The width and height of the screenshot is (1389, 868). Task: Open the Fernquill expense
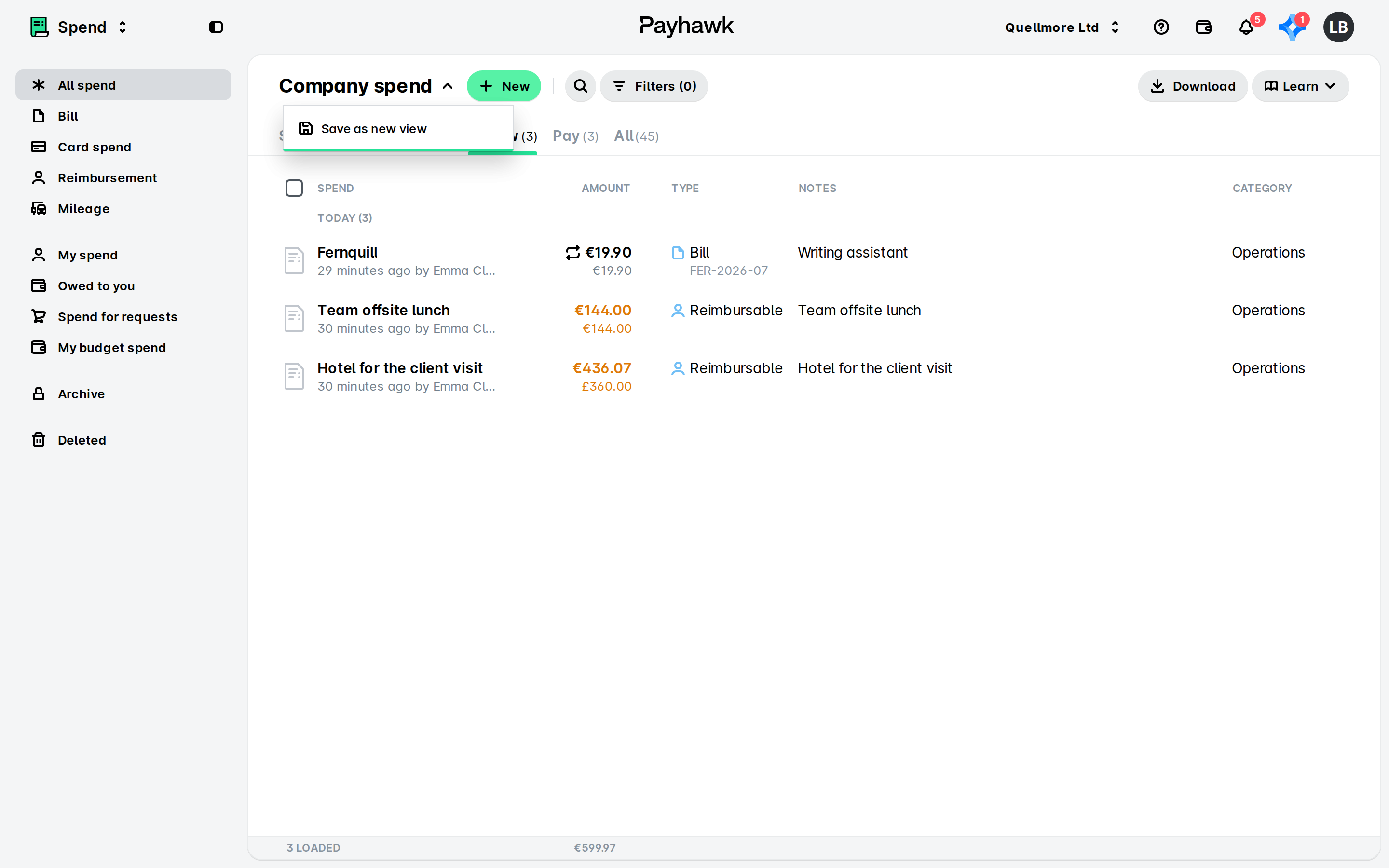click(347, 253)
